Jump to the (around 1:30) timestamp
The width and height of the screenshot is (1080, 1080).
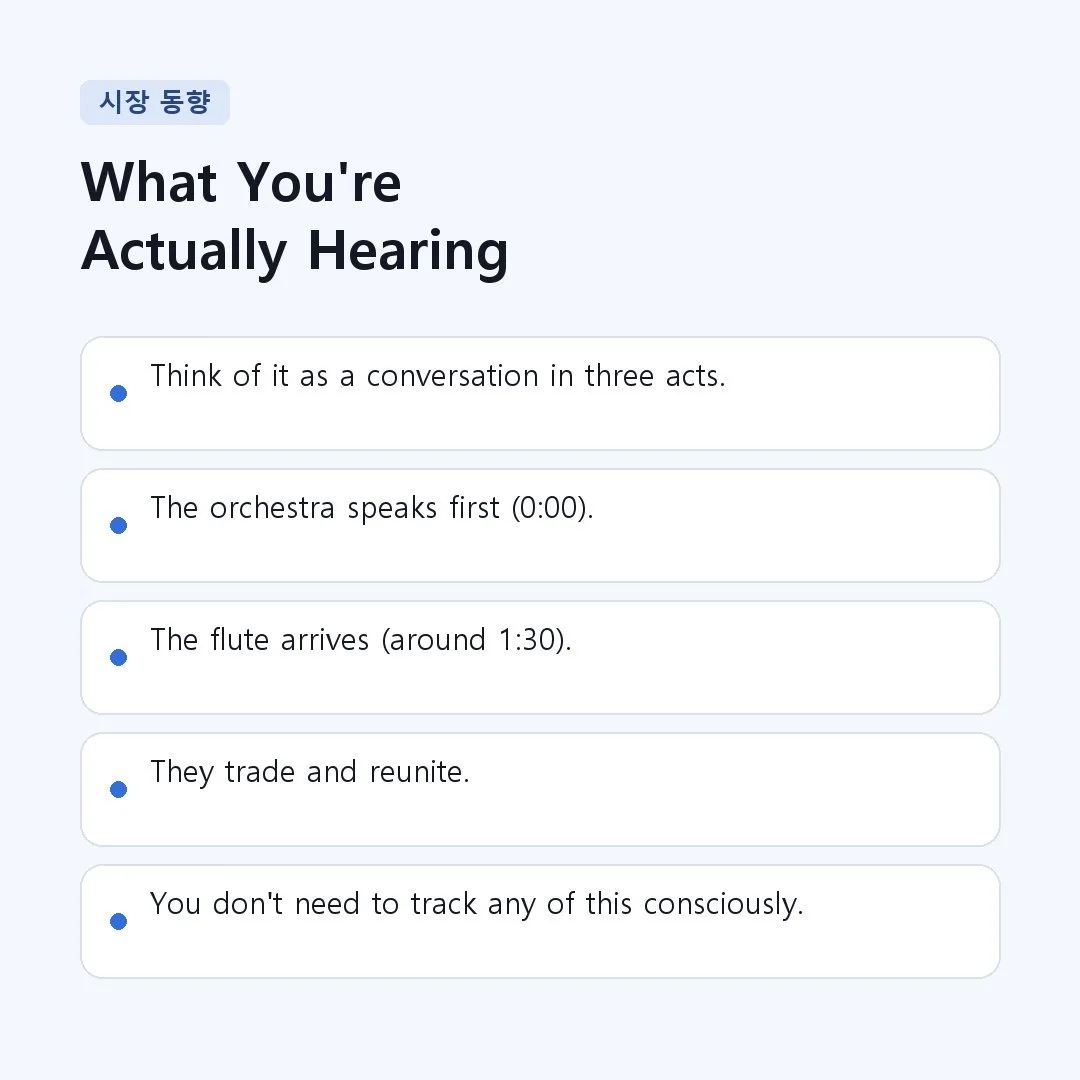[x=477, y=640]
